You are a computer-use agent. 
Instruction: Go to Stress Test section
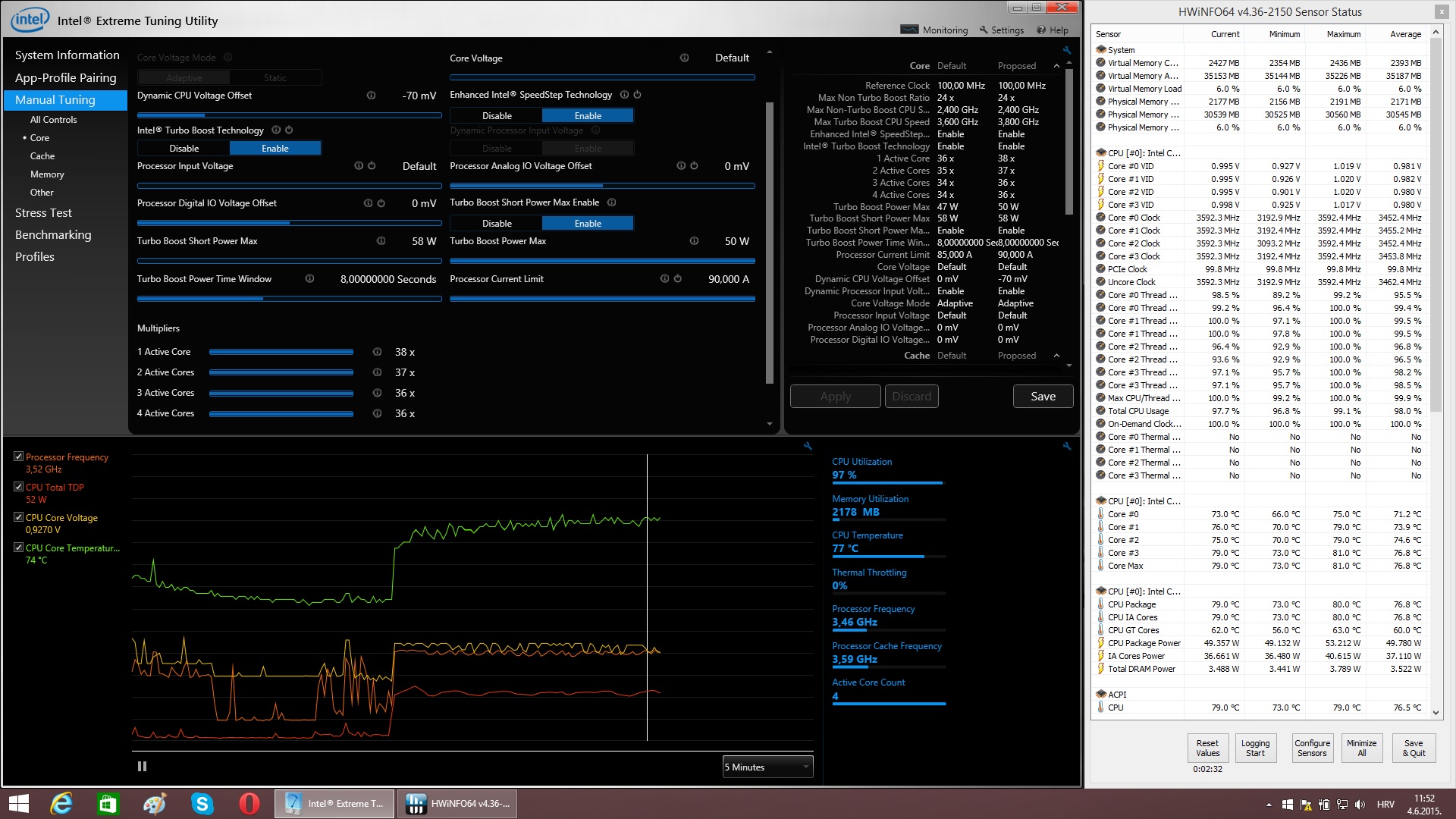(x=43, y=213)
